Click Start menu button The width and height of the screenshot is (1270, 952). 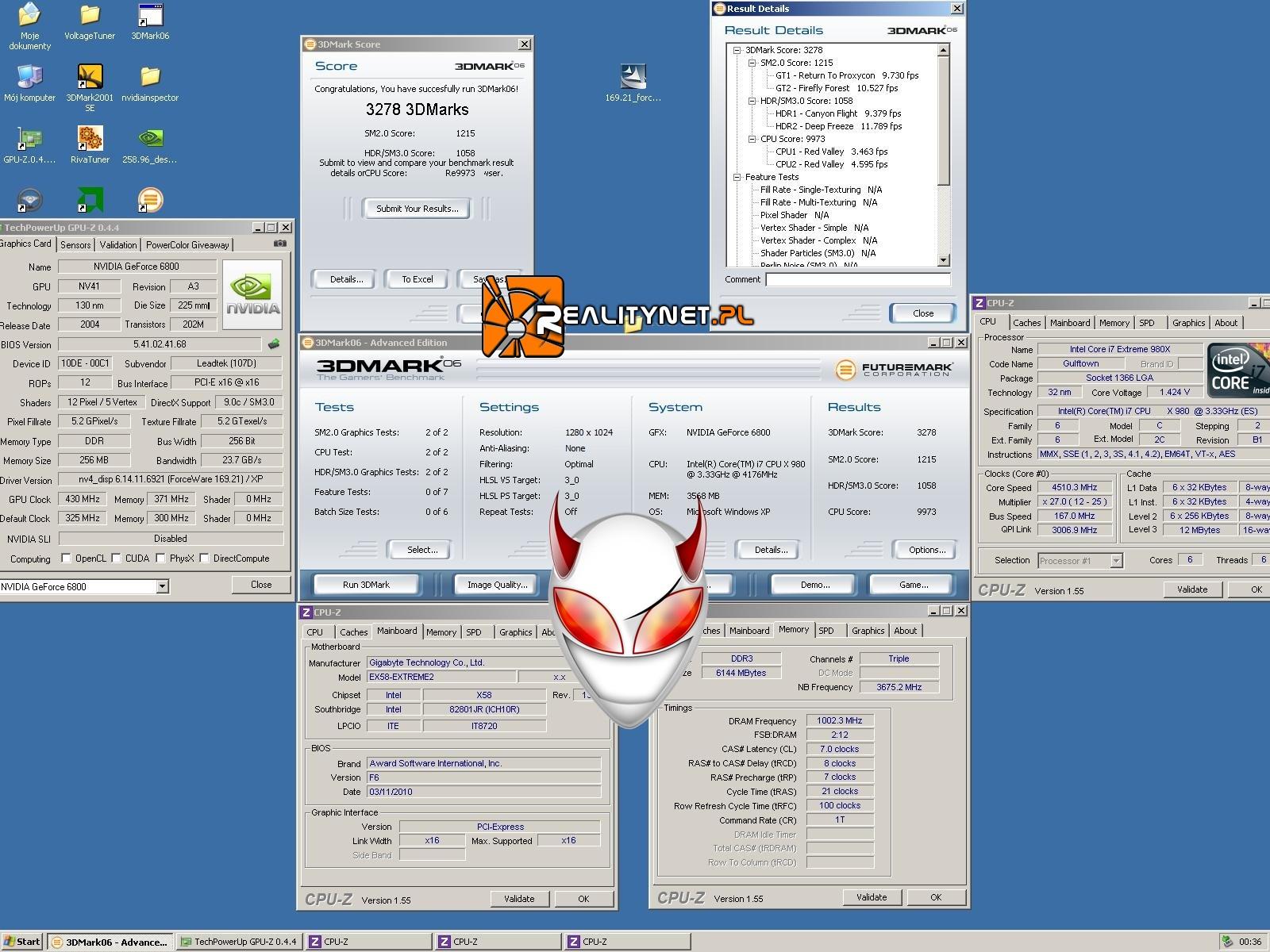click(22, 942)
